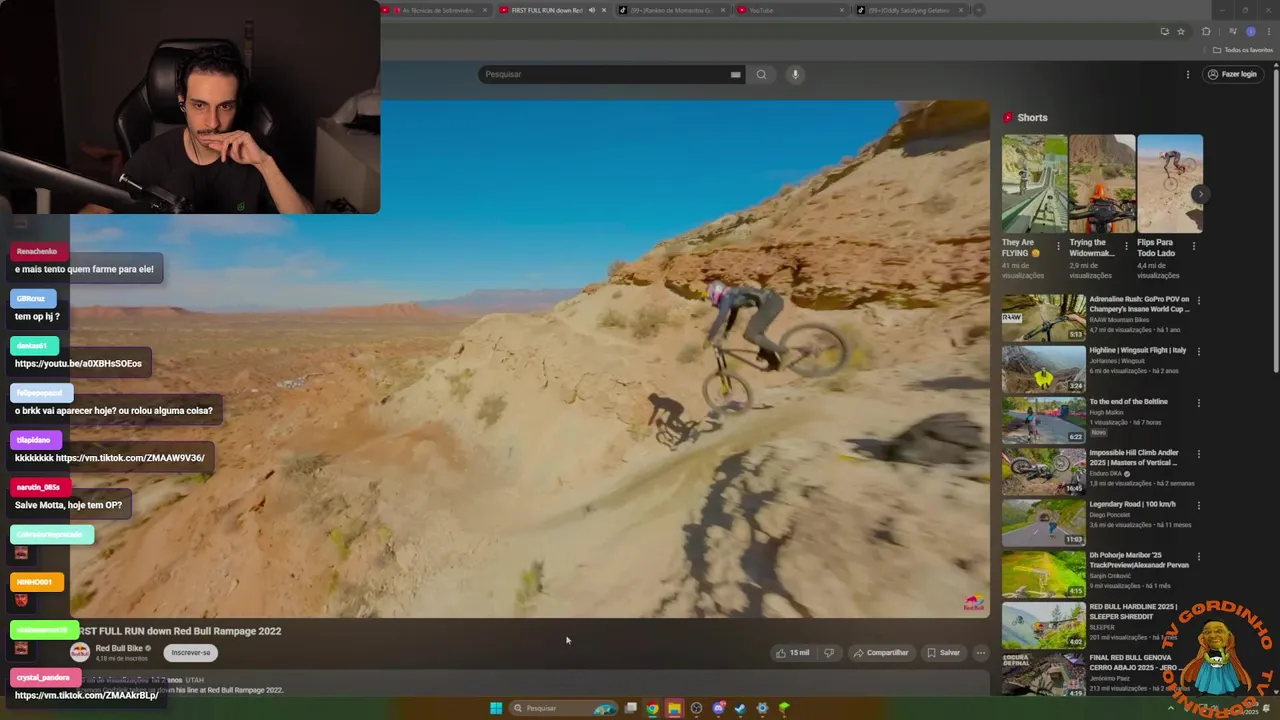The height and width of the screenshot is (720, 1280).
Task: Open Red Bull Bike channel avatar
Action: click(x=80, y=652)
